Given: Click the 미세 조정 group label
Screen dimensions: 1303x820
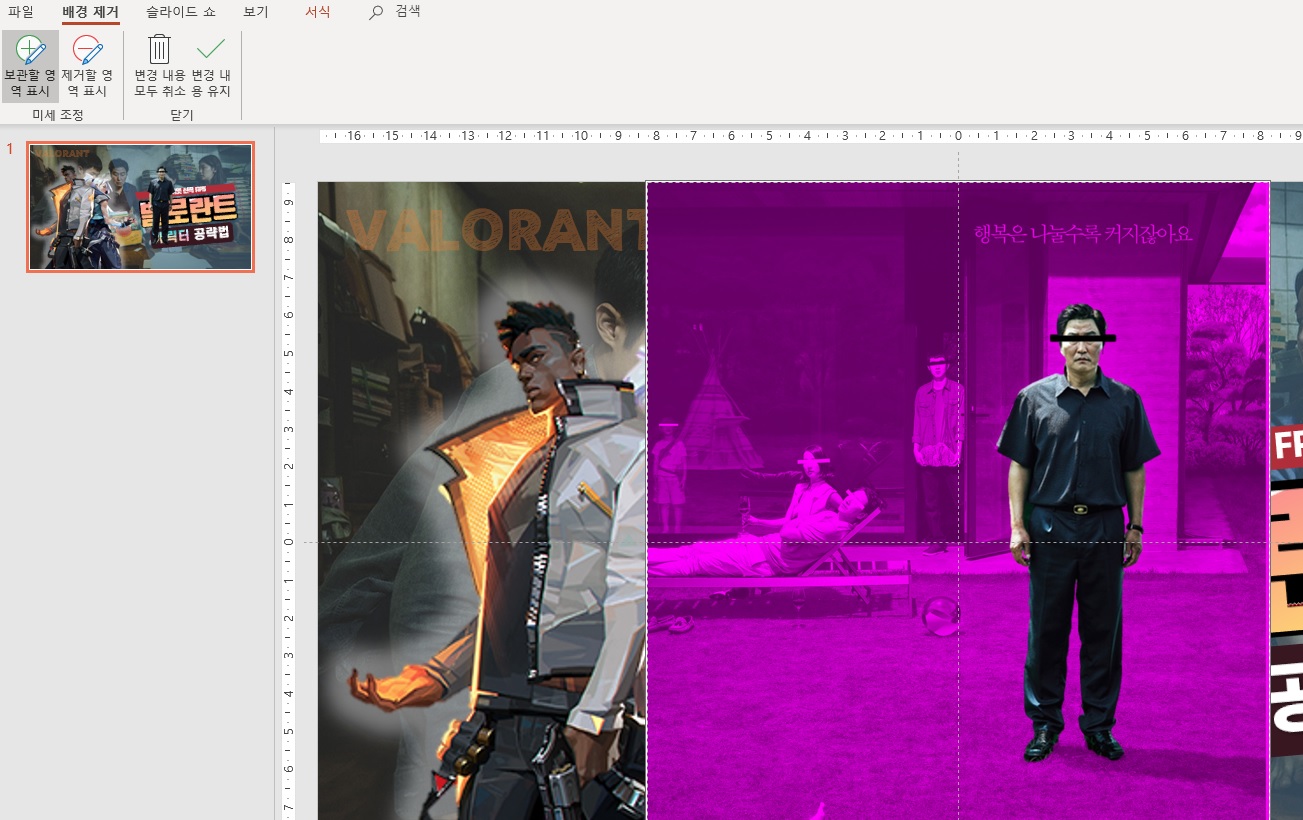Looking at the screenshot, I should click(58, 115).
